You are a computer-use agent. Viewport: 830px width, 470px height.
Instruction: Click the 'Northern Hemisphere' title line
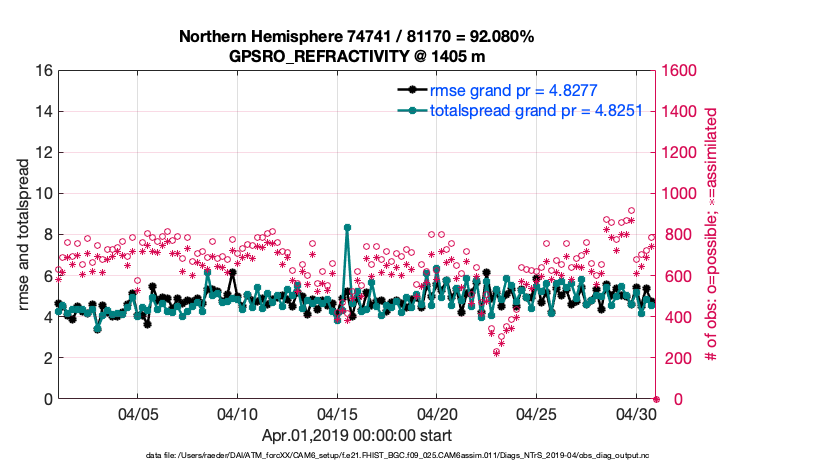(356, 36)
